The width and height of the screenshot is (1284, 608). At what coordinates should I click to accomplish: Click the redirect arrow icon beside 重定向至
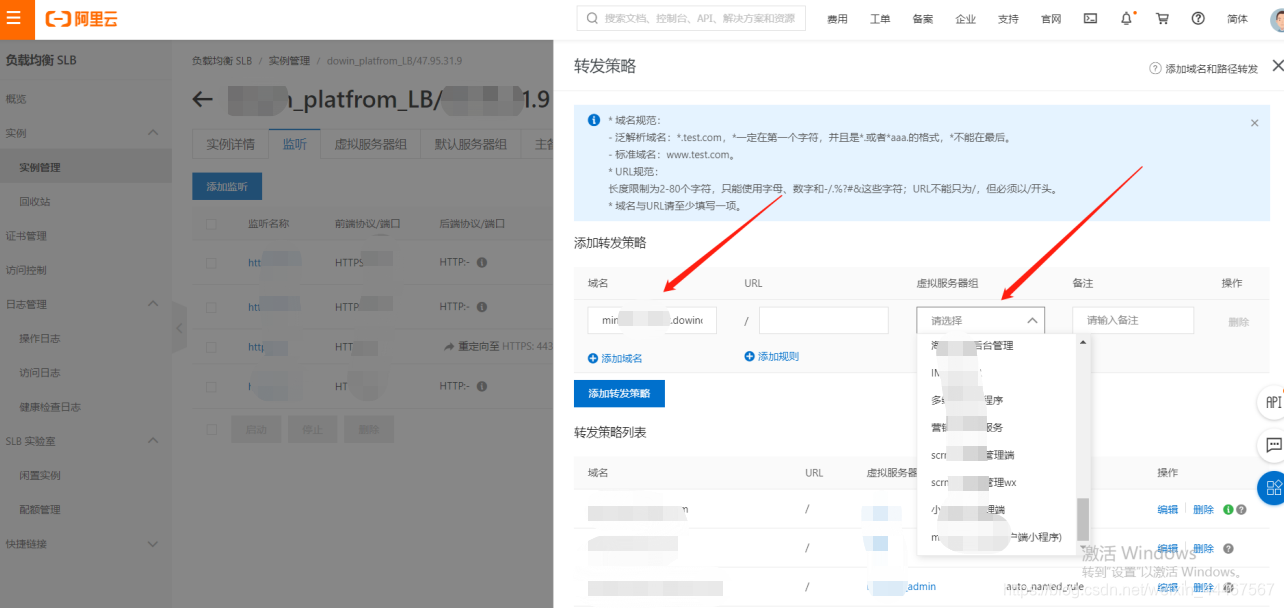449,346
